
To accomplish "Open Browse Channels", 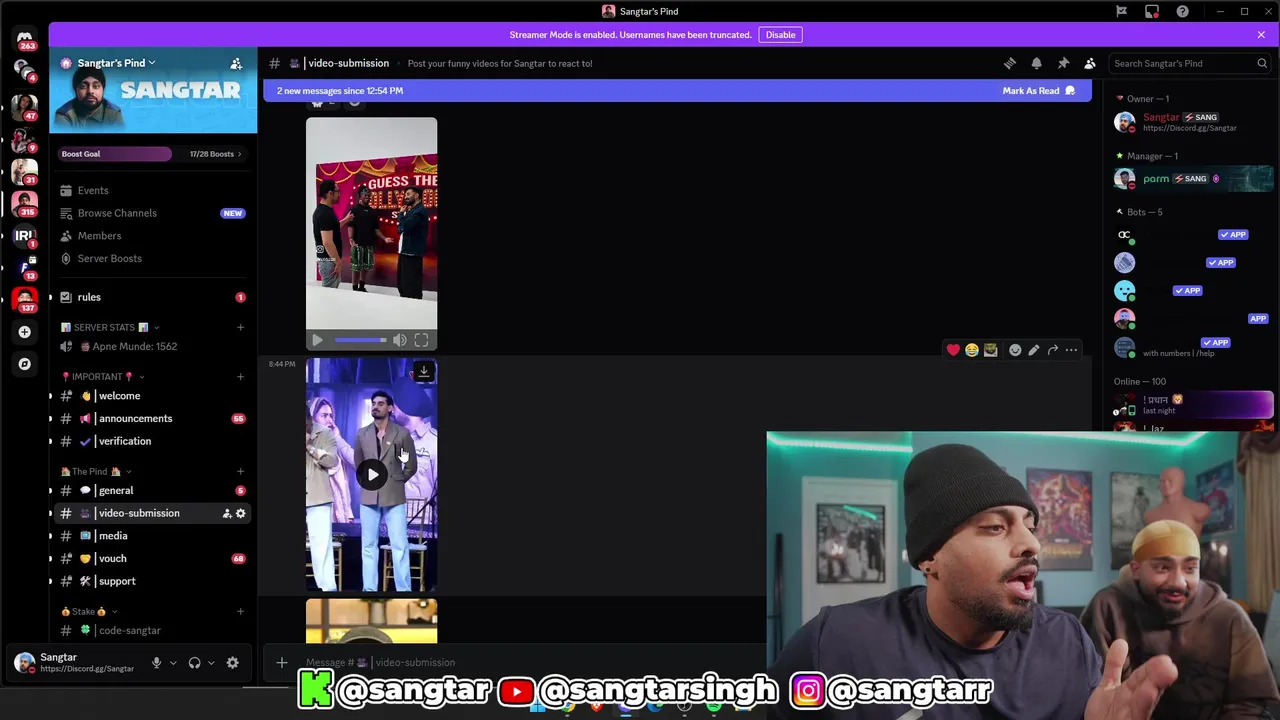I will (x=152, y=213).
